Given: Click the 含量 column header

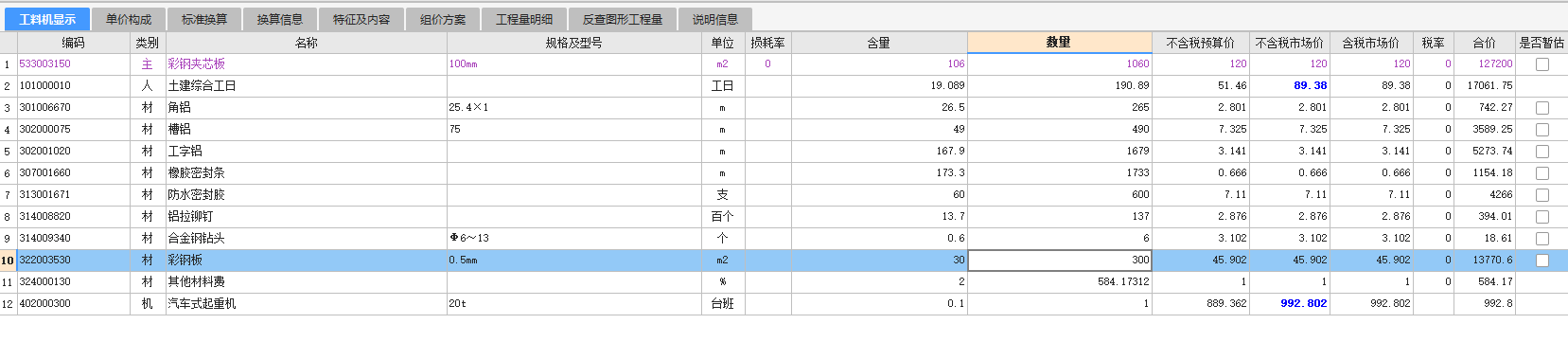Looking at the screenshot, I should (x=879, y=43).
